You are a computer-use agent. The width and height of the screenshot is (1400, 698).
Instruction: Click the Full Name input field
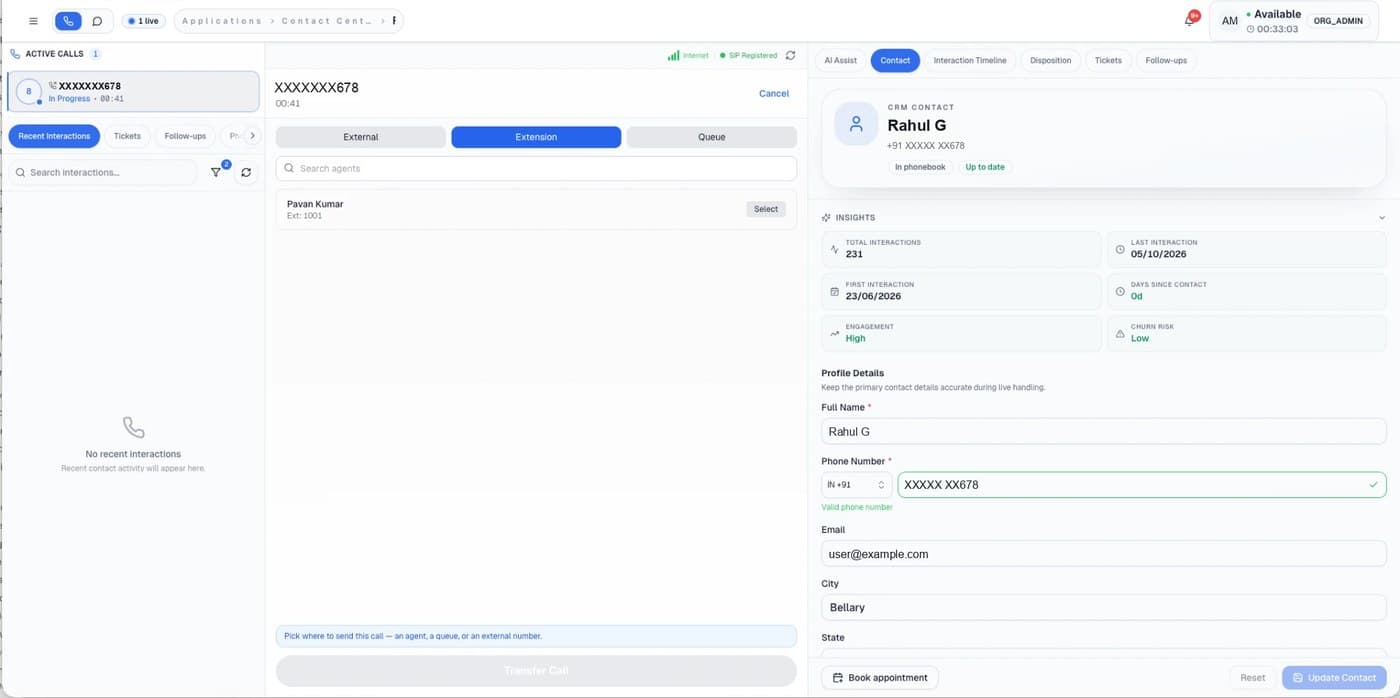pos(1104,431)
